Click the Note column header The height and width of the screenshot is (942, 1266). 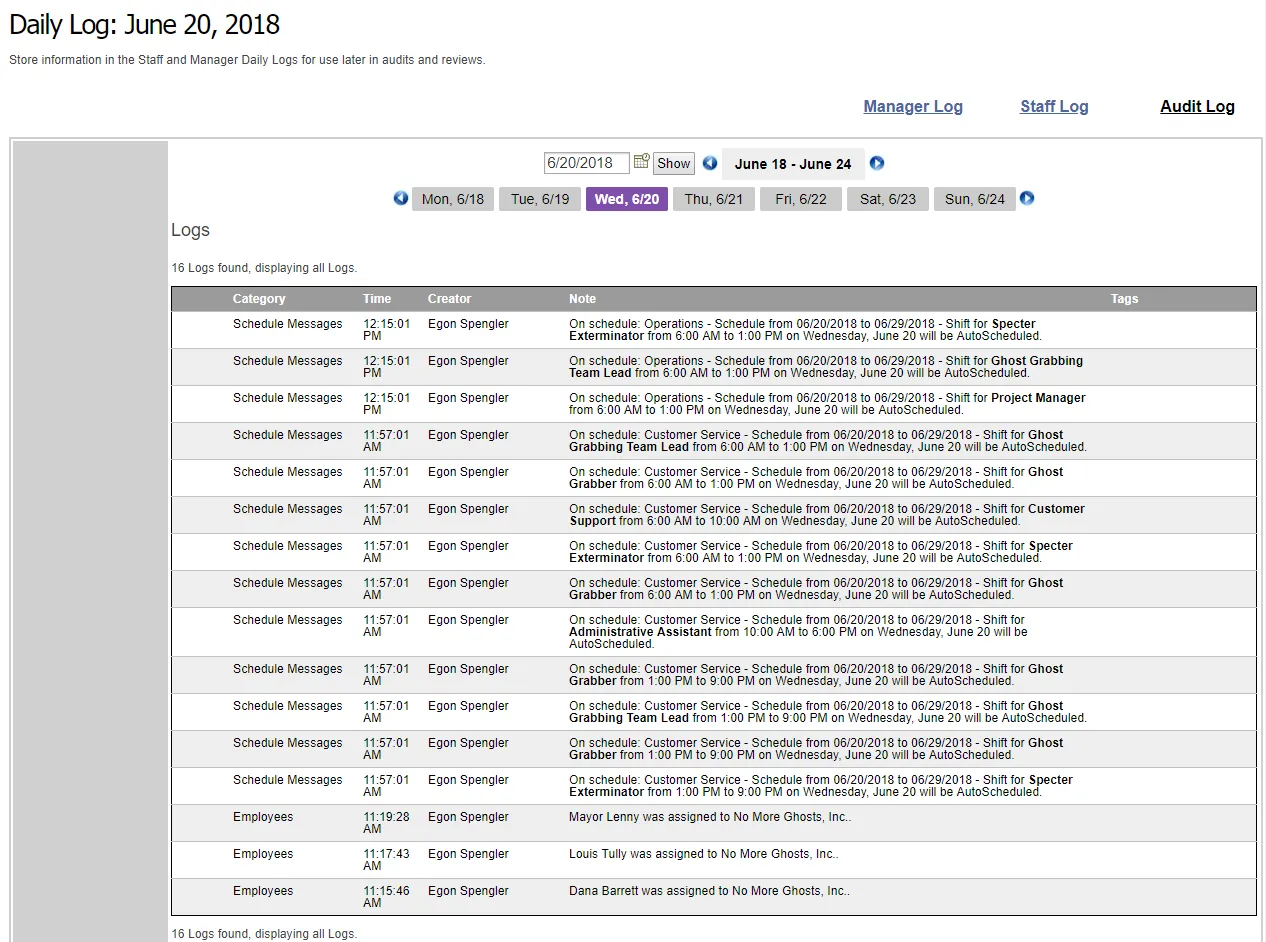(582, 299)
